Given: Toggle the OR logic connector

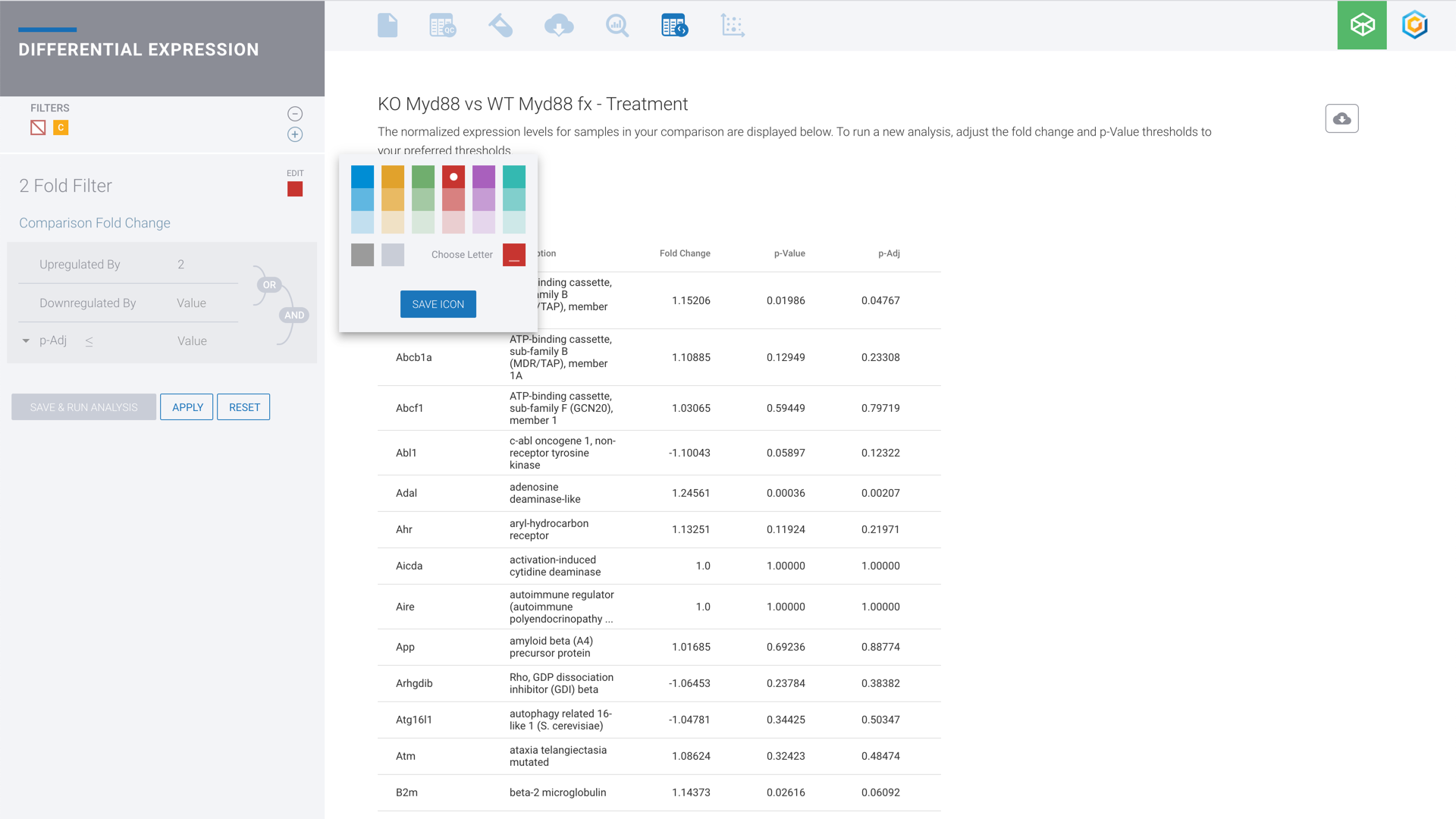Looking at the screenshot, I should pos(269,285).
